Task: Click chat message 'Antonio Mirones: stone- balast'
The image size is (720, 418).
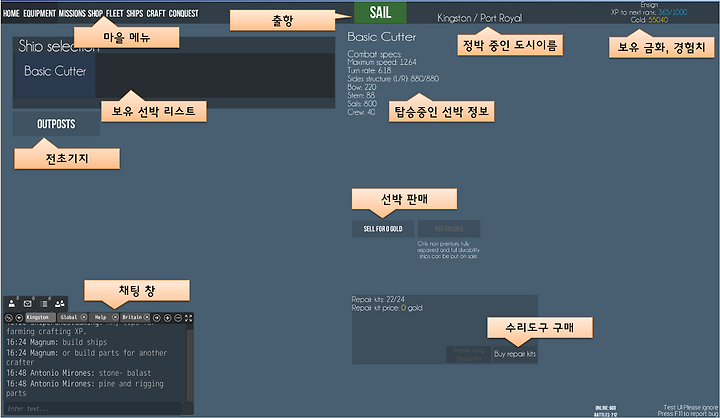Action: [79, 373]
